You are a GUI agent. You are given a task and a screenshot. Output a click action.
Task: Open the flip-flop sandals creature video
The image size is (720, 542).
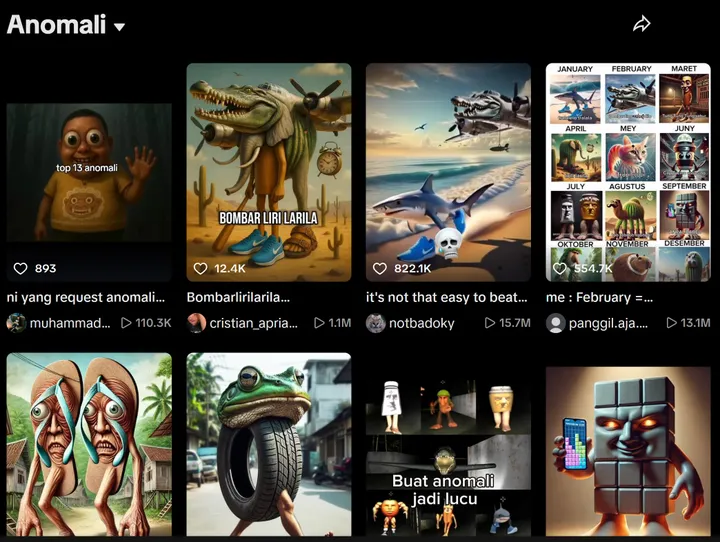point(89,444)
